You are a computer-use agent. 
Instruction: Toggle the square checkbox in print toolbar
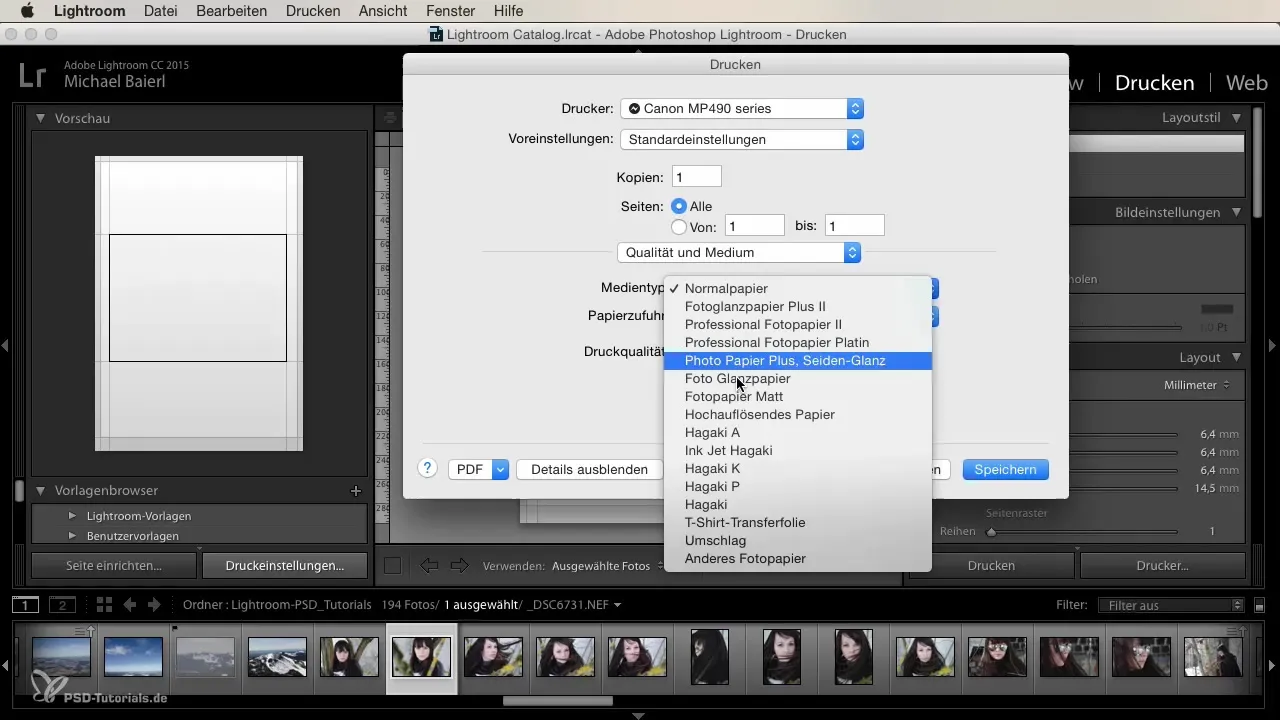point(393,566)
